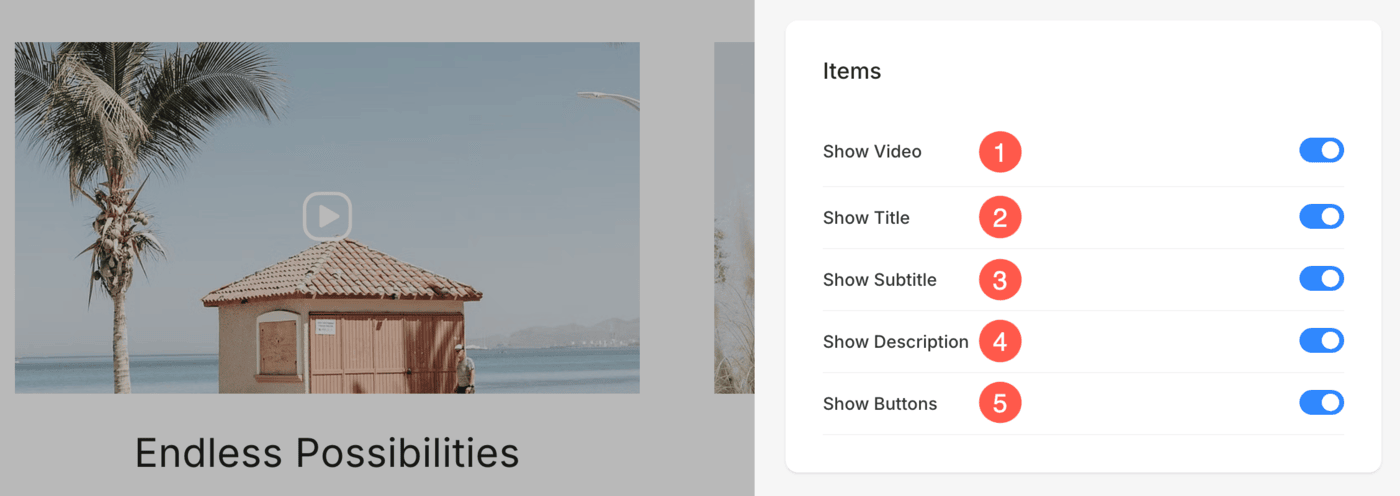This screenshot has width=1400, height=496.
Task: Disable the Show Video toggle
Action: [x=1321, y=151]
